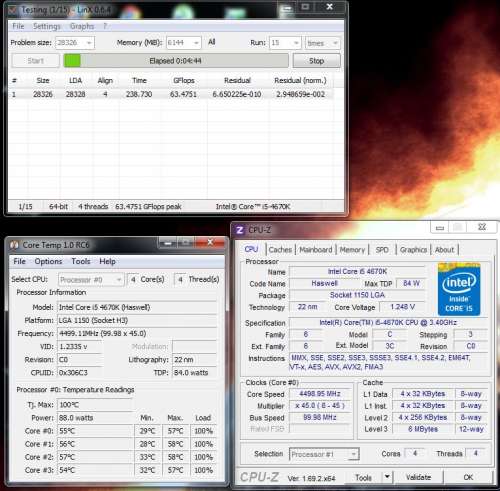Switch to the SPD tab in CPU-Z
Image resolution: width=500 pixels, height=491 pixels.
[x=382, y=250]
